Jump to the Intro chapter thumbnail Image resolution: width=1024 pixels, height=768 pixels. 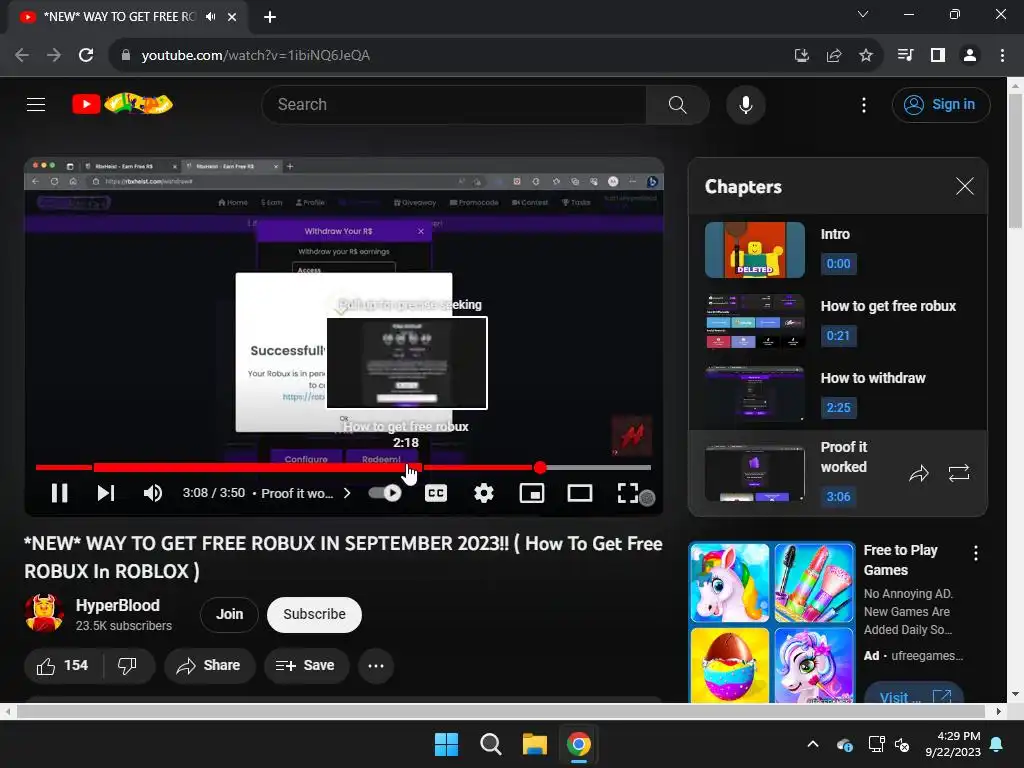pos(754,250)
